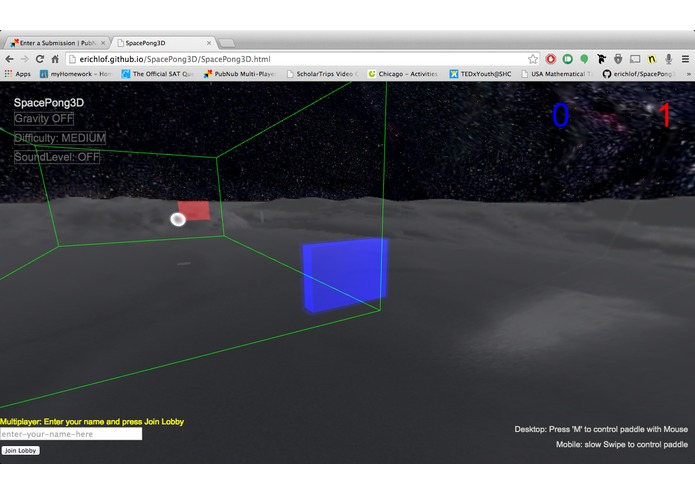
Task: Open the yellow 'n' extension icon
Action: (652, 59)
